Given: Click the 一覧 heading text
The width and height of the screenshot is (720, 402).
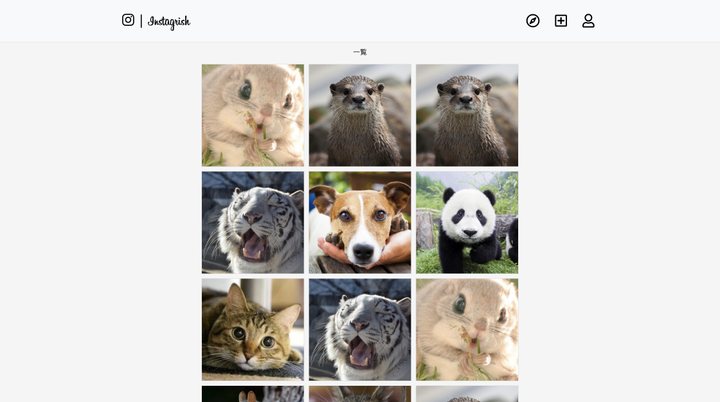Looking at the screenshot, I should (360, 52).
